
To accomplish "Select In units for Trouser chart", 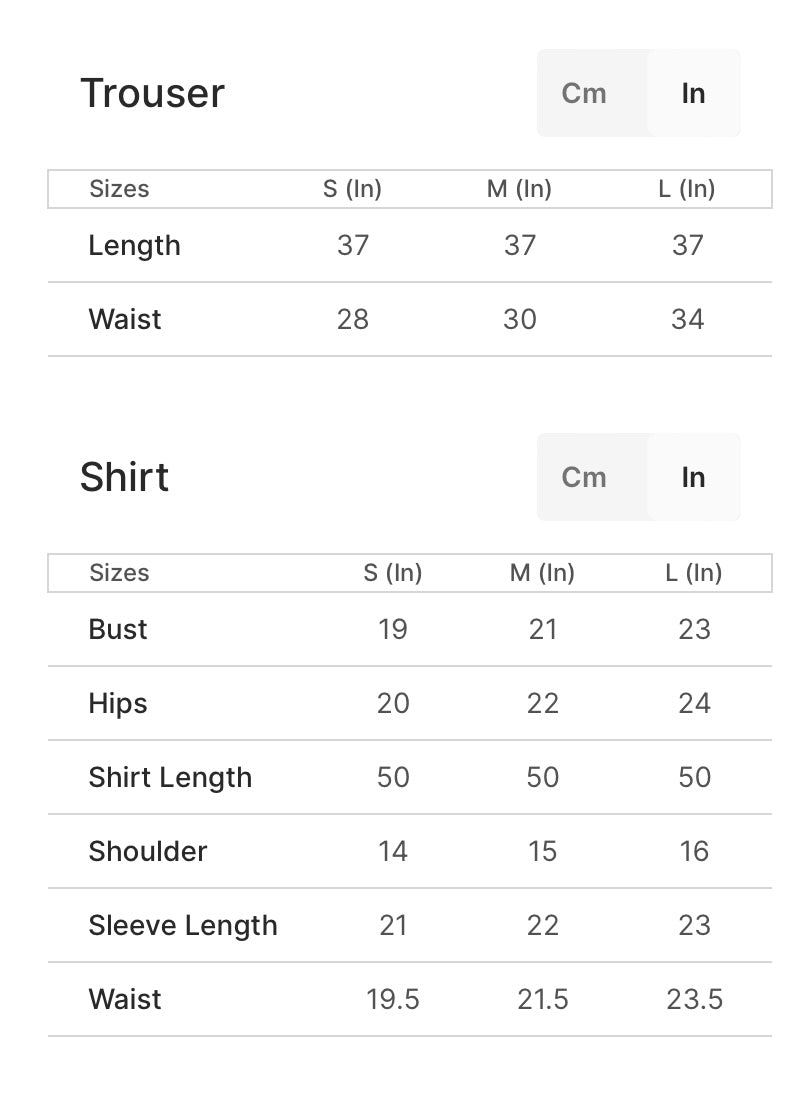I will [693, 93].
